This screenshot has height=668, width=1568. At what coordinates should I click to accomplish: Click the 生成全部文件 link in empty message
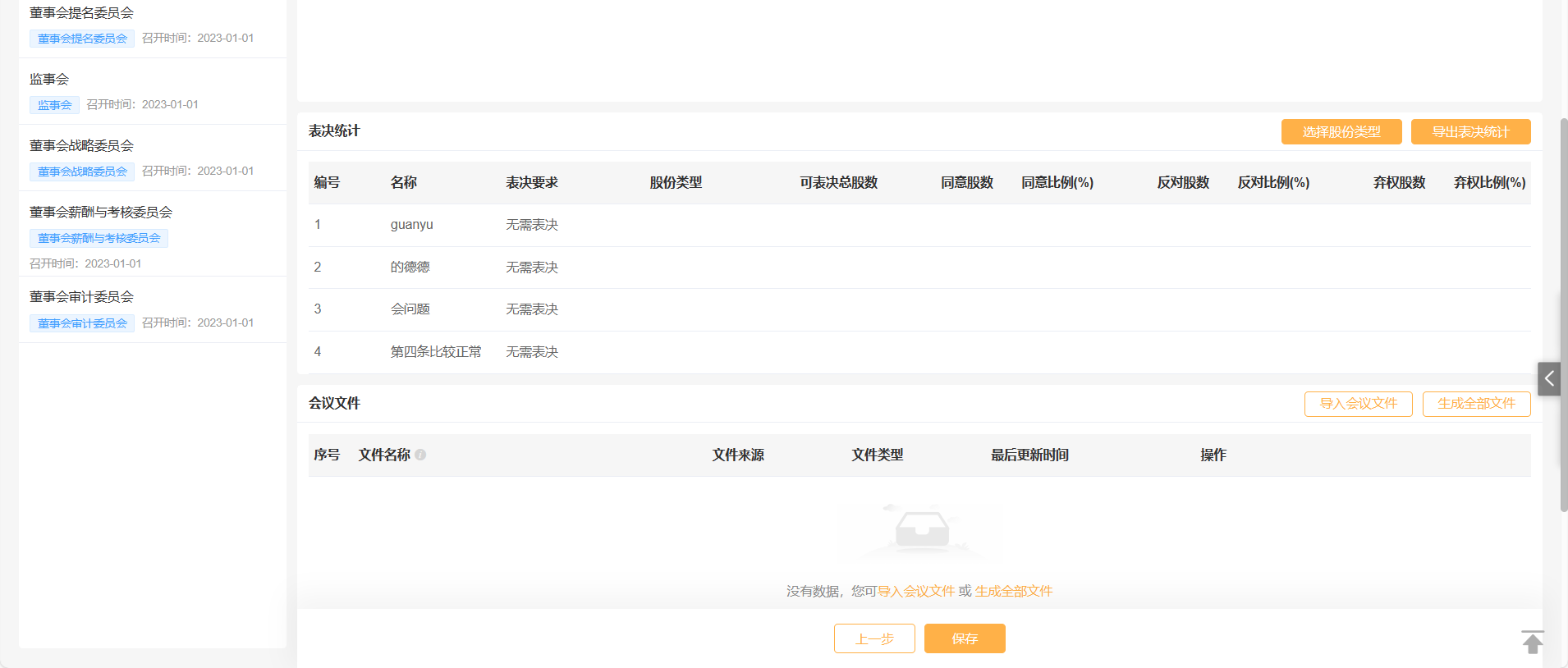pyautogui.click(x=1014, y=591)
